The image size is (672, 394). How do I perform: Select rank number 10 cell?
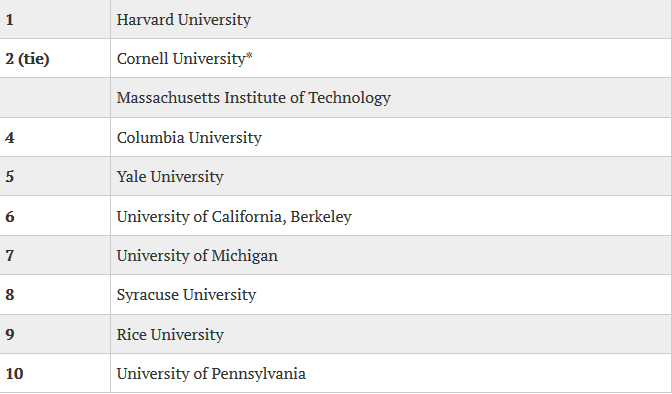[x=55, y=373]
